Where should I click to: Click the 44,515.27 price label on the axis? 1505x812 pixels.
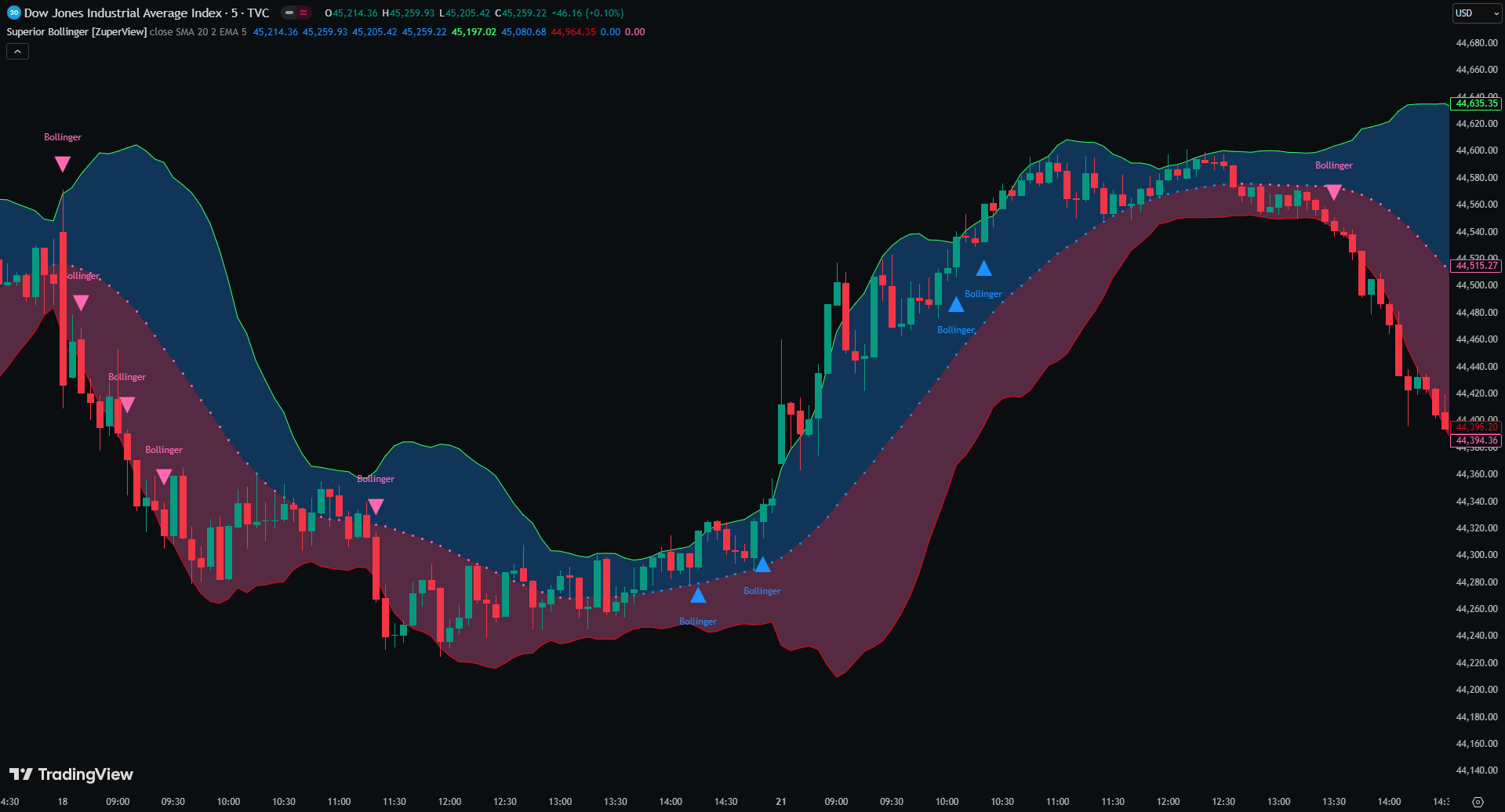click(x=1476, y=266)
